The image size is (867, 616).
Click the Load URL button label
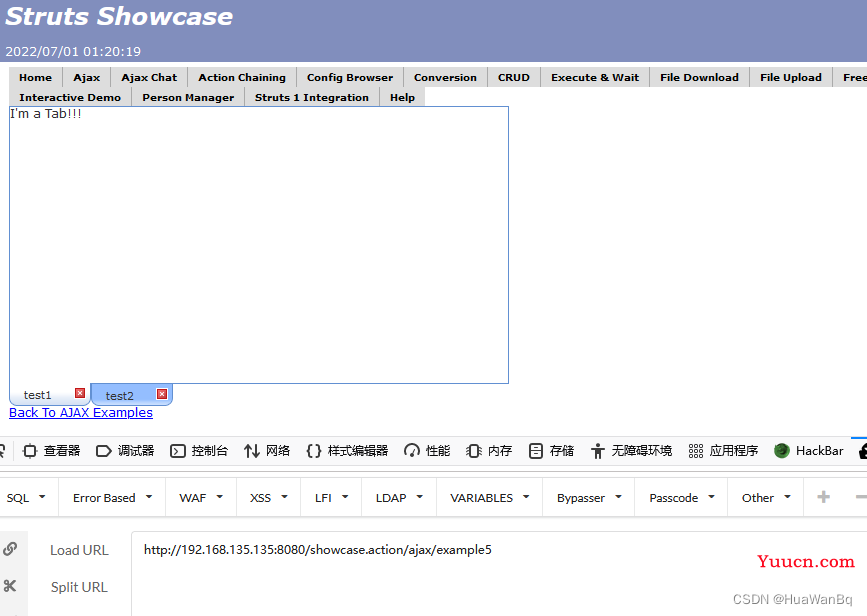tap(79, 550)
